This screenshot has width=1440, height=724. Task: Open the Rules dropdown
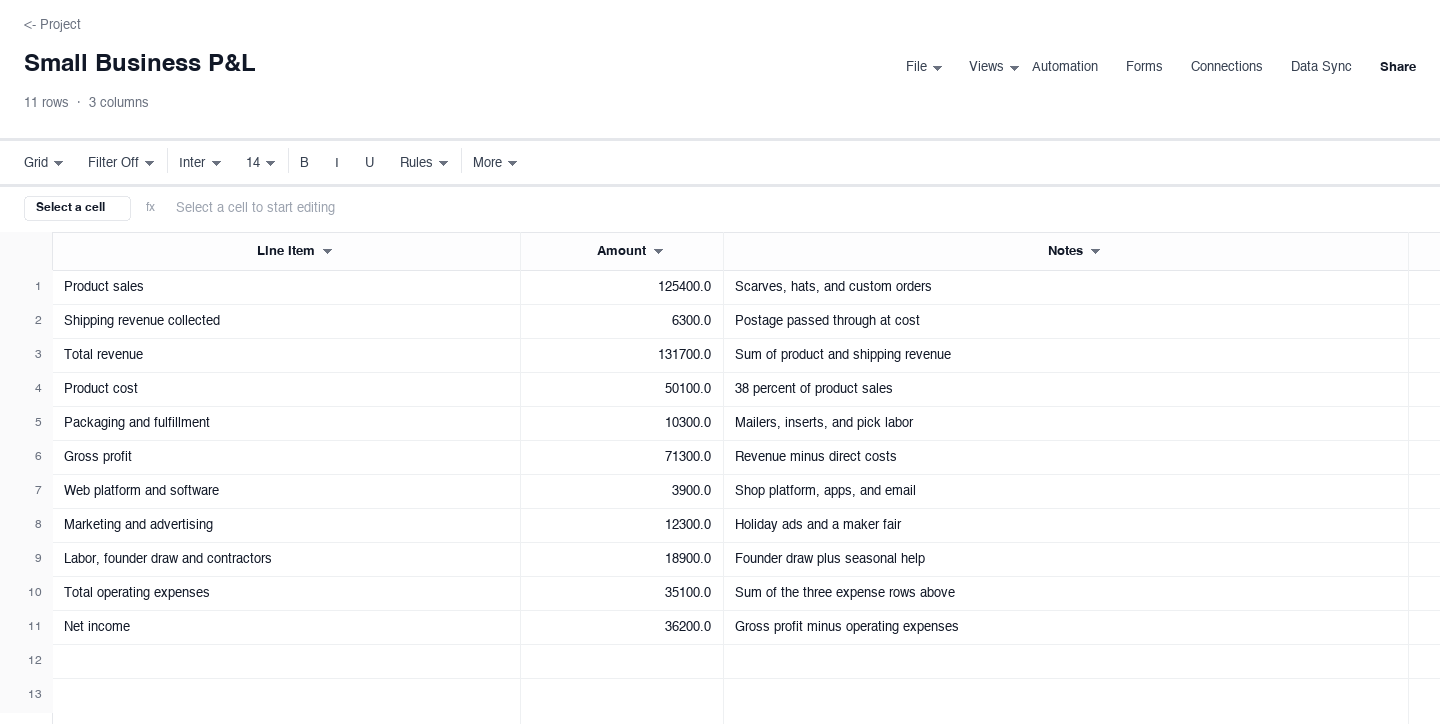pyautogui.click(x=424, y=162)
